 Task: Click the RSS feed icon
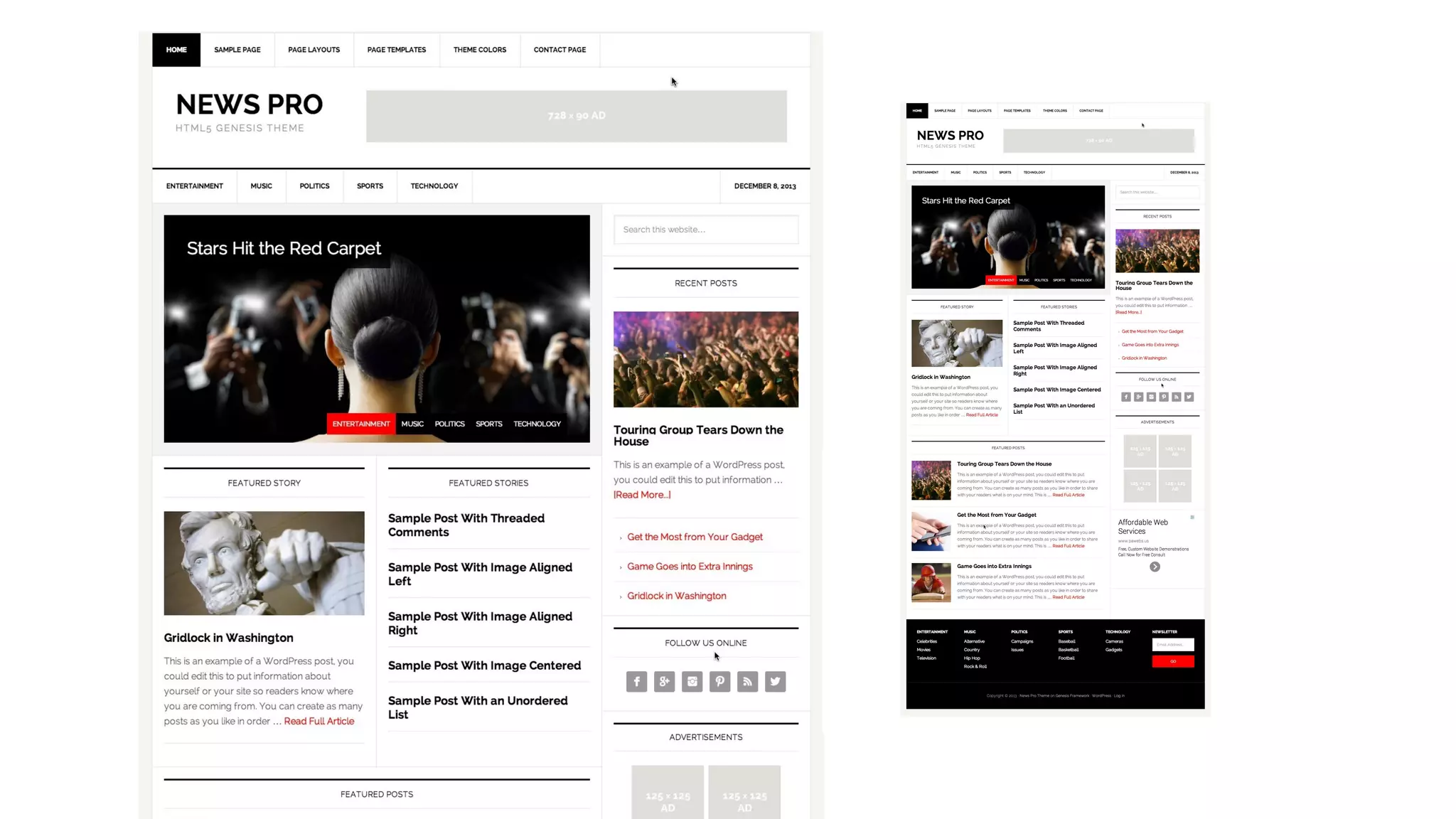point(747,682)
